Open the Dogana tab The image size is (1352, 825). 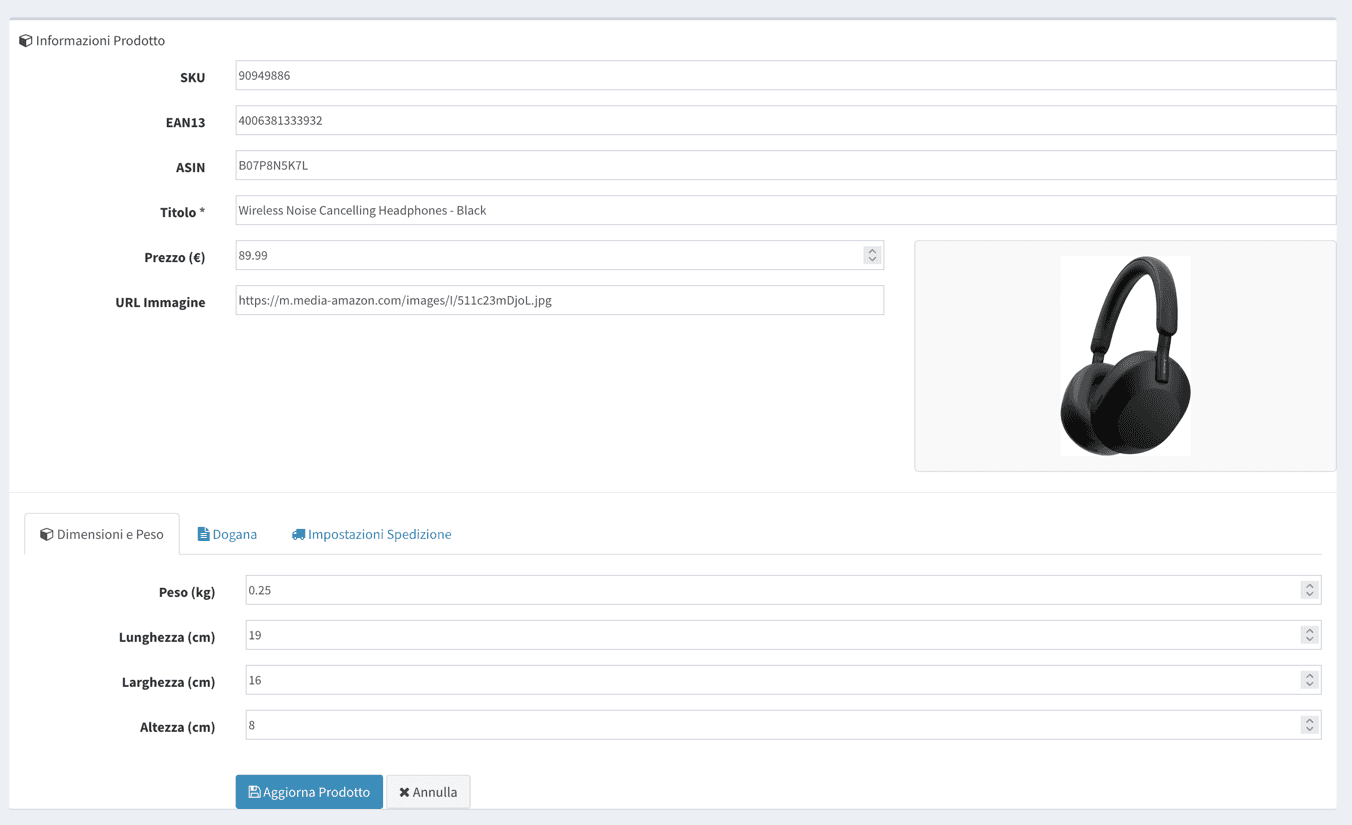point(227,535)
